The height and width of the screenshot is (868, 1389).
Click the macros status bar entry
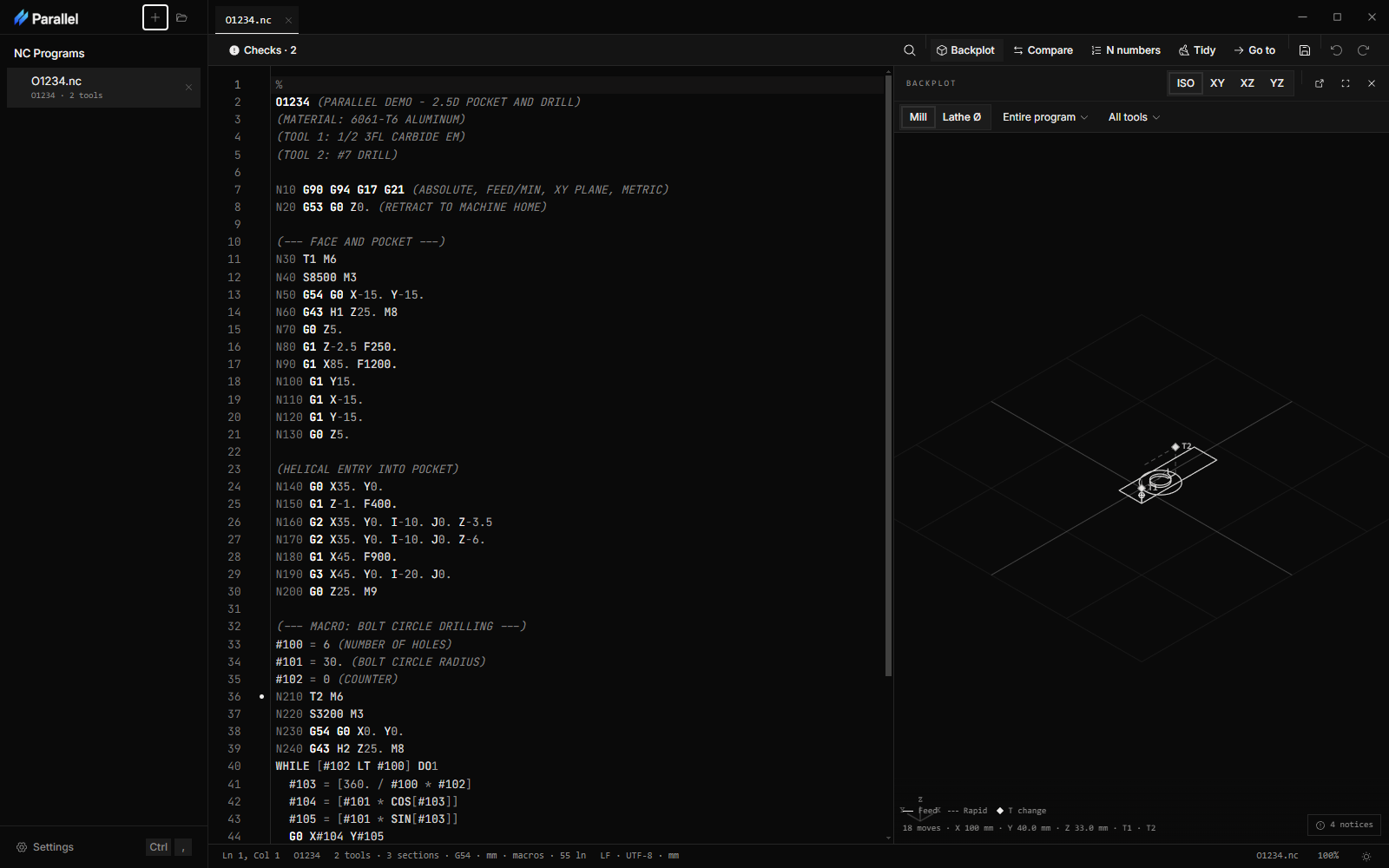point(528,856)
